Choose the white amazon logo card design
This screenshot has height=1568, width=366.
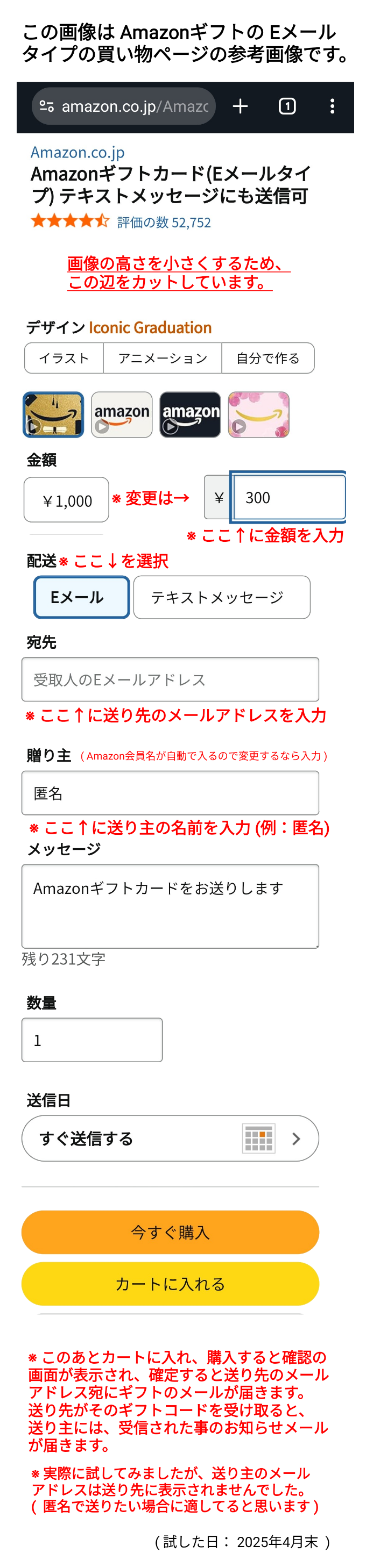[x=122, y=414]
